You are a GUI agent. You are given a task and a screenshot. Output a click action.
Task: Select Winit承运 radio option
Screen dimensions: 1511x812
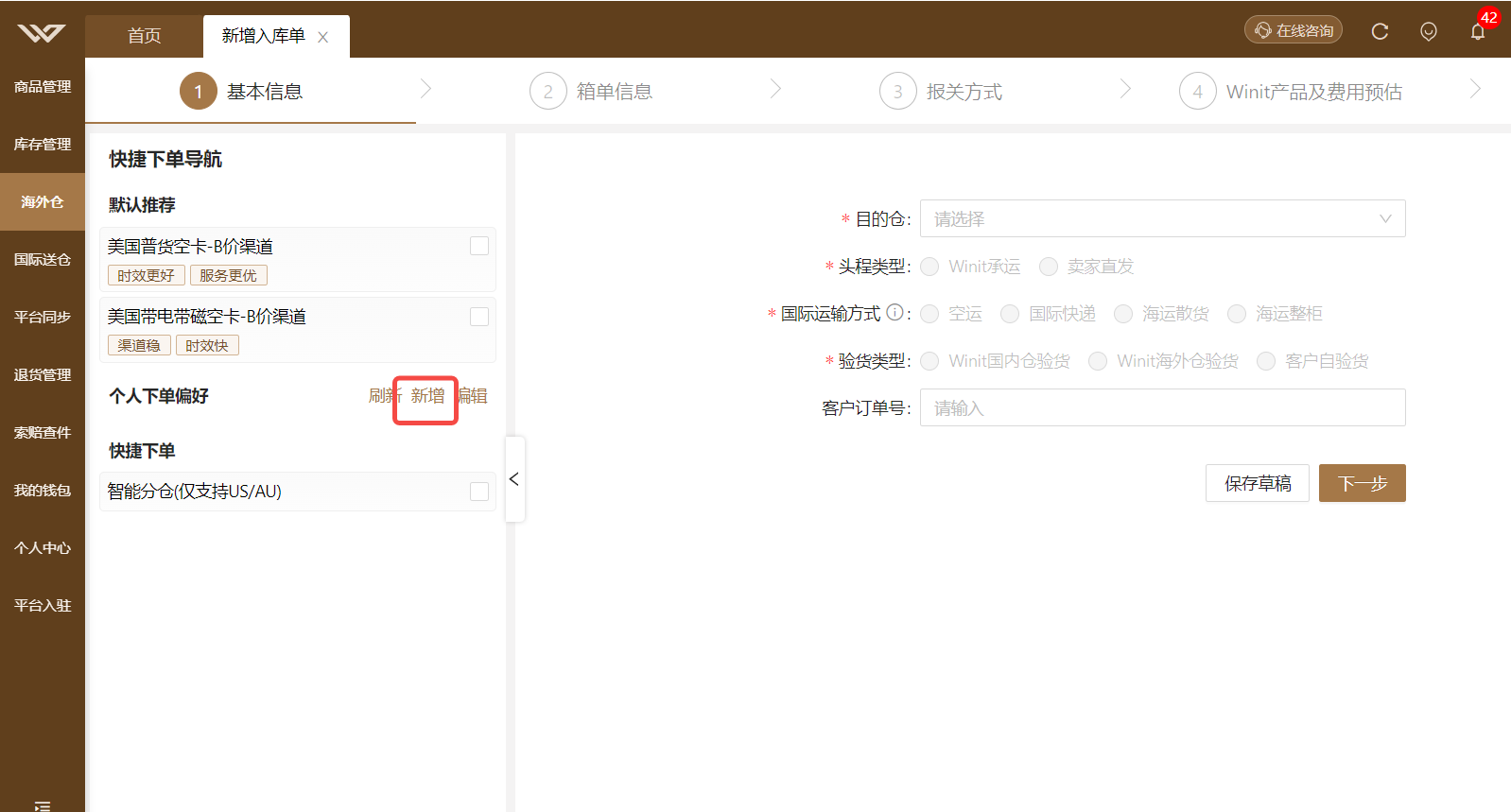point(929,267)
